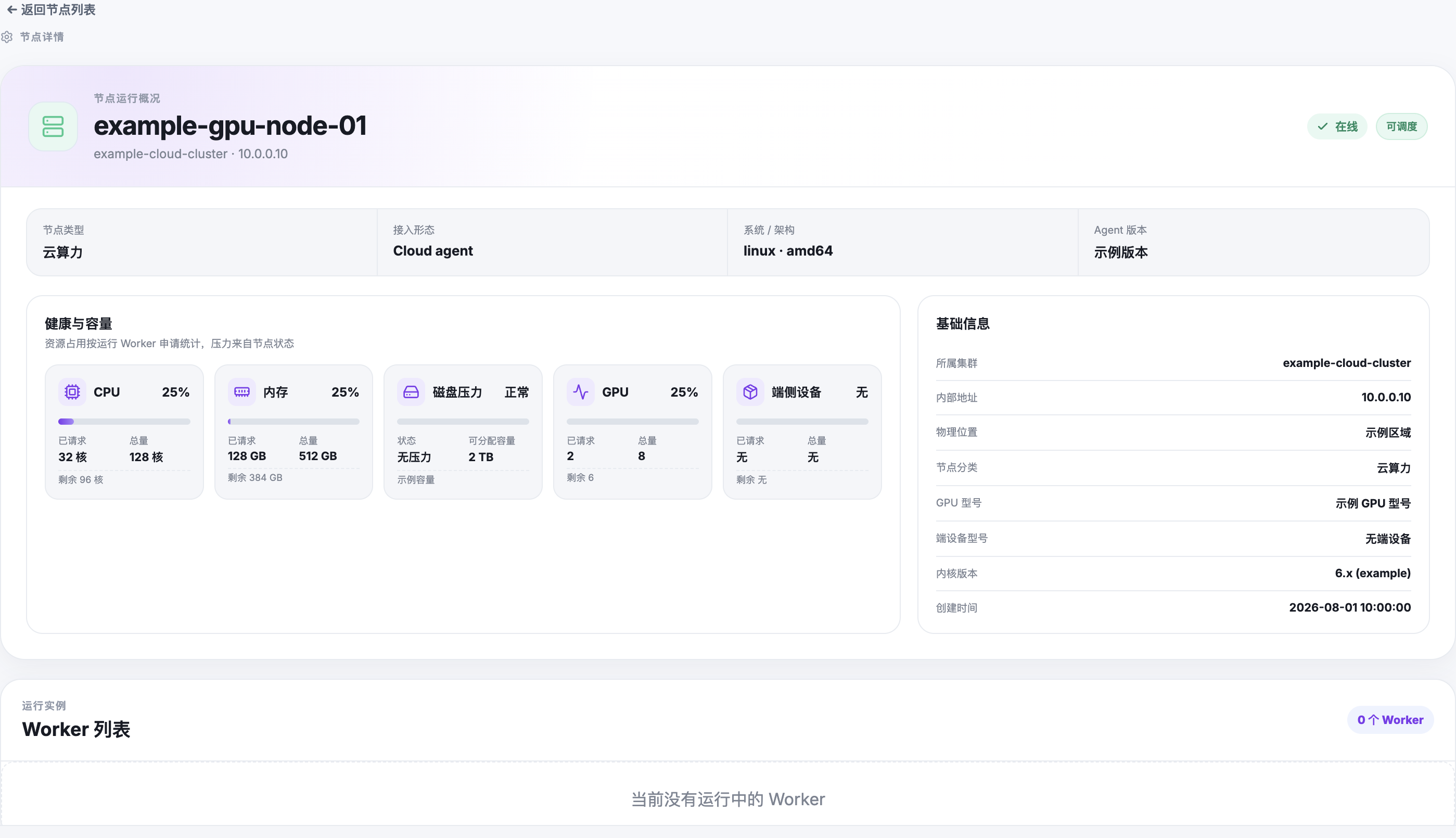
Task: Click the checkmark in 在线 badge
Action: click(x=1323, y=126)
